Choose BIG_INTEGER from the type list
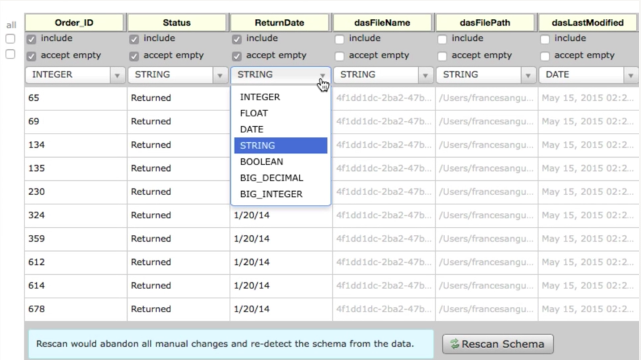641x360 pixels. (x=280, y=194)
